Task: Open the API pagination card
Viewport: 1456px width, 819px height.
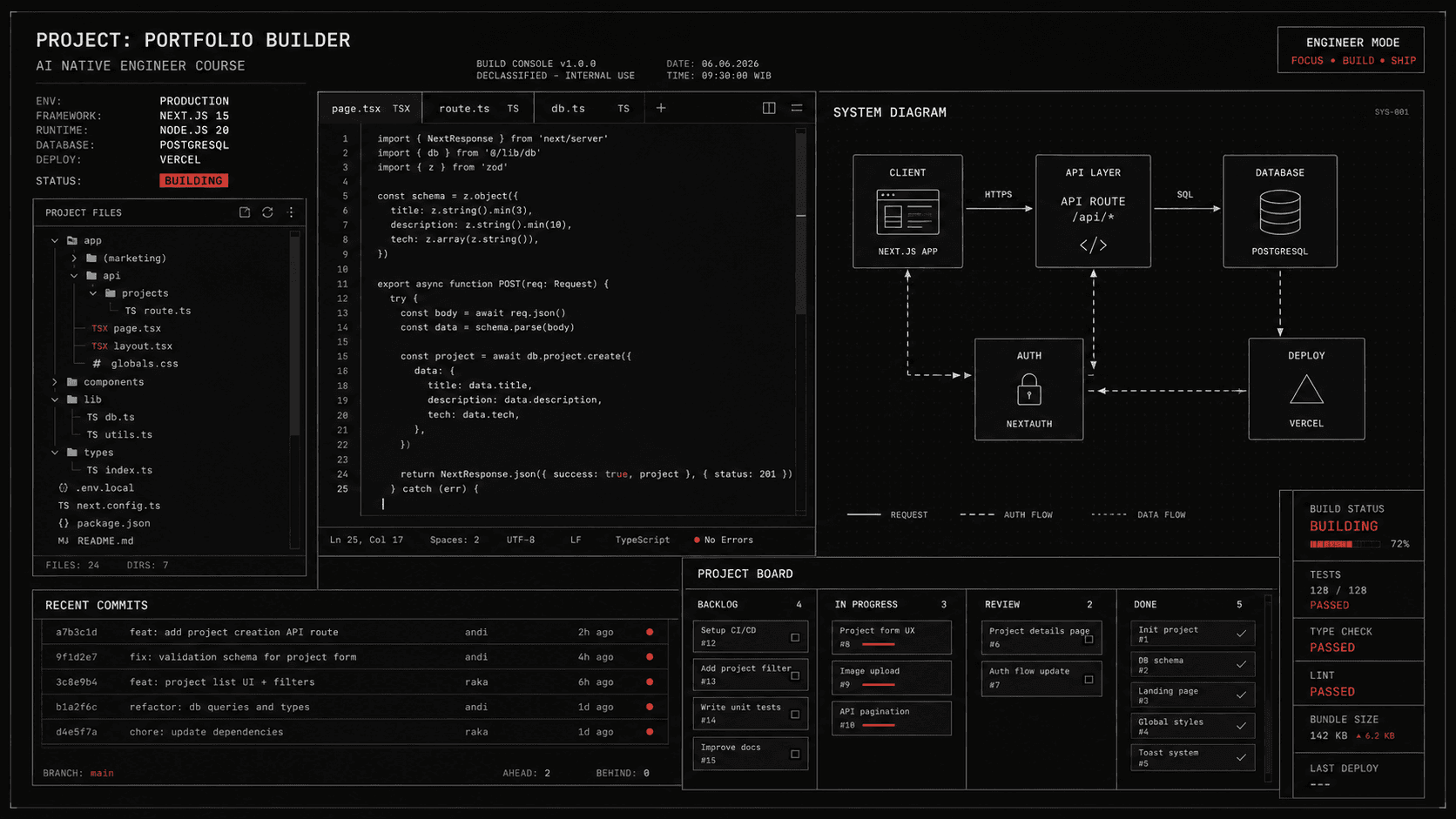Action: tap(891, 718)
